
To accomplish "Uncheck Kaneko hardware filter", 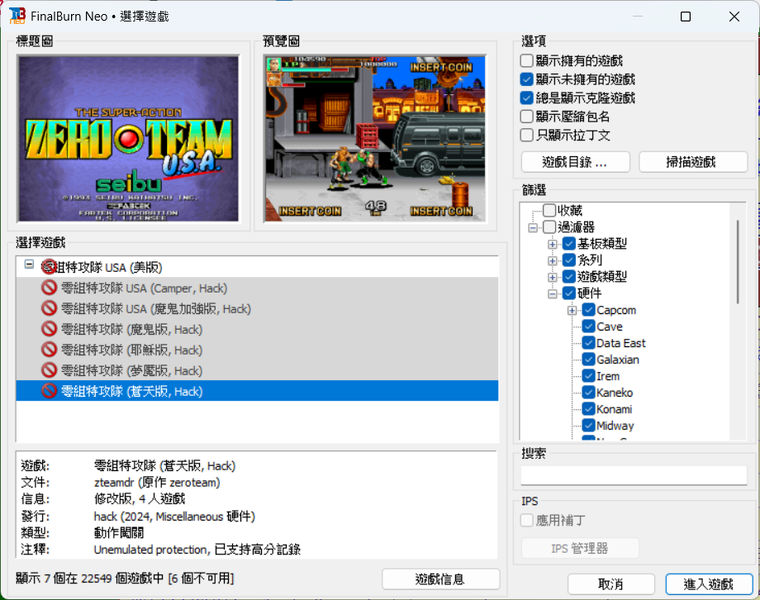I will coord(588,392).
